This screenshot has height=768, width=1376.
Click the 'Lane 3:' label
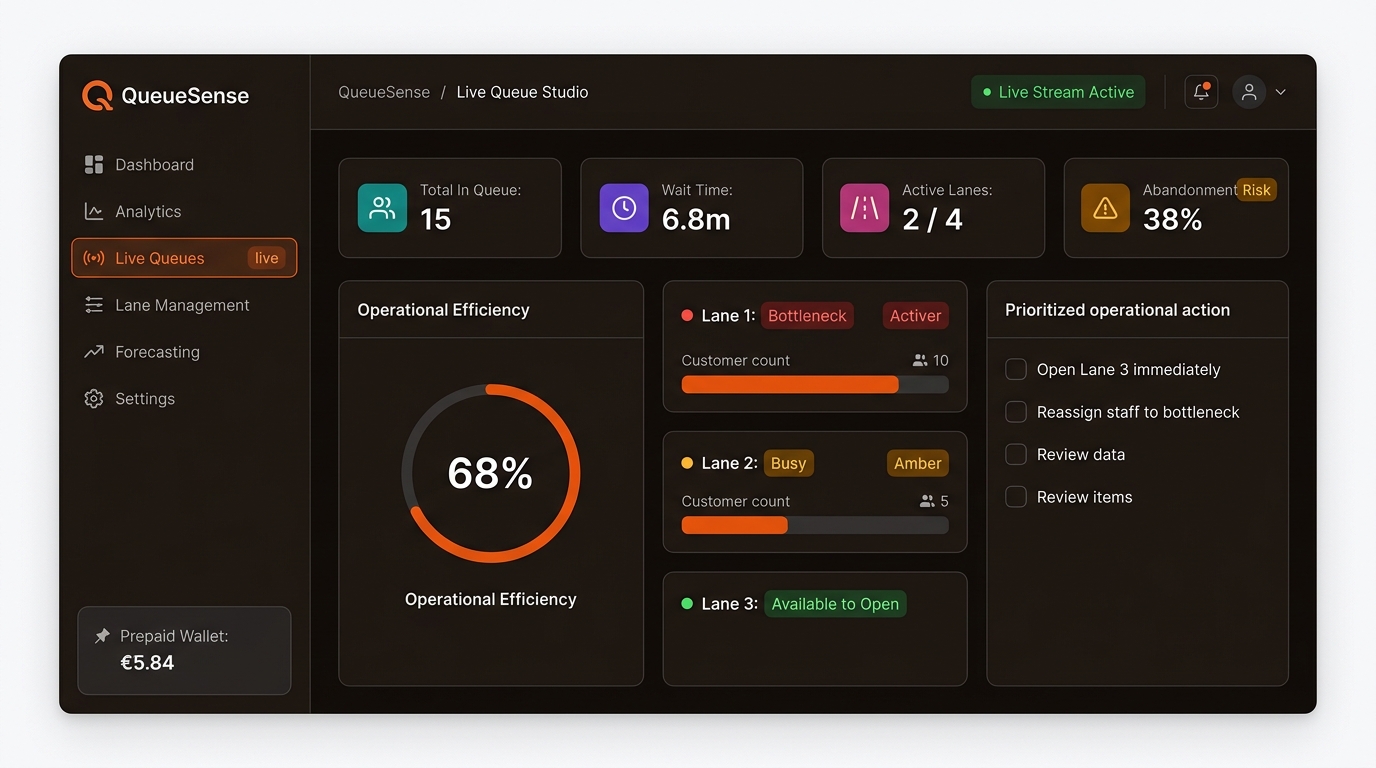(x=729, y=604)
